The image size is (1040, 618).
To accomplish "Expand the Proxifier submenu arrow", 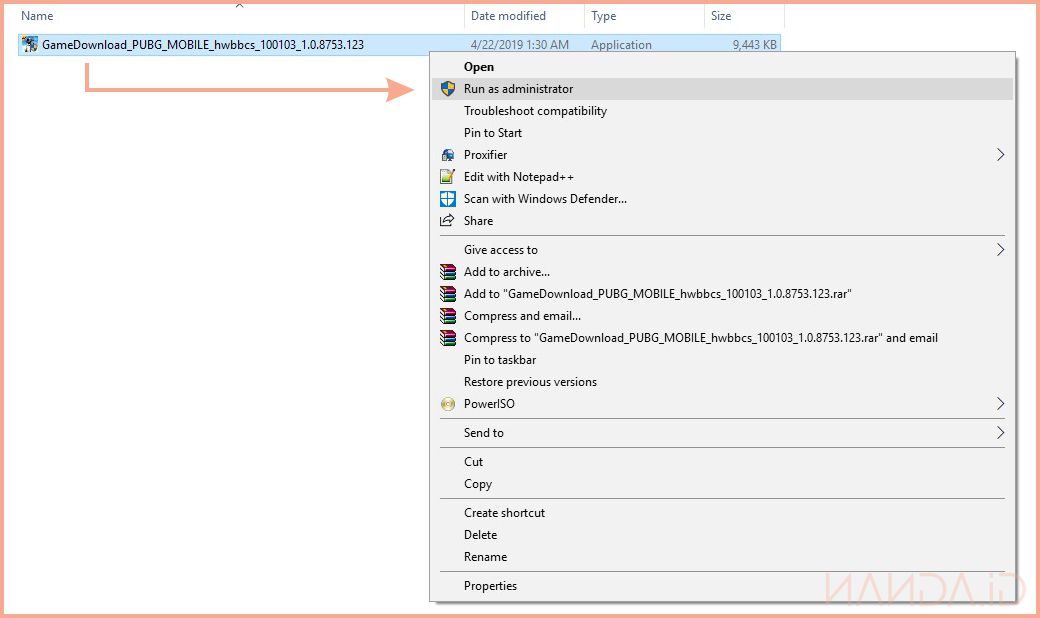I will coord(999,155).
